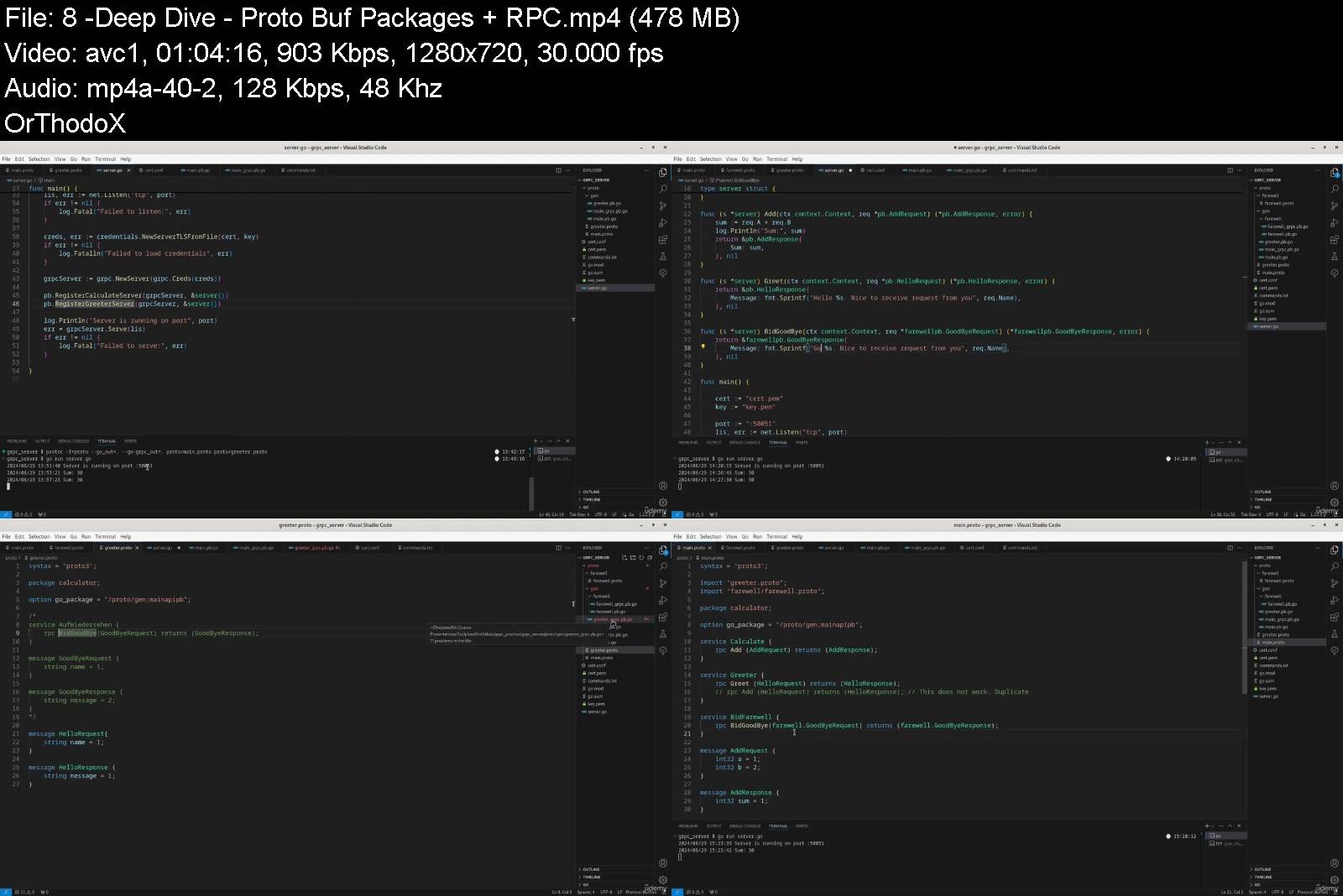Screen dimensions: 1343x896
Task: Open new-terminal dropdown in unsaved server.go window
Action: (1213, 442)
